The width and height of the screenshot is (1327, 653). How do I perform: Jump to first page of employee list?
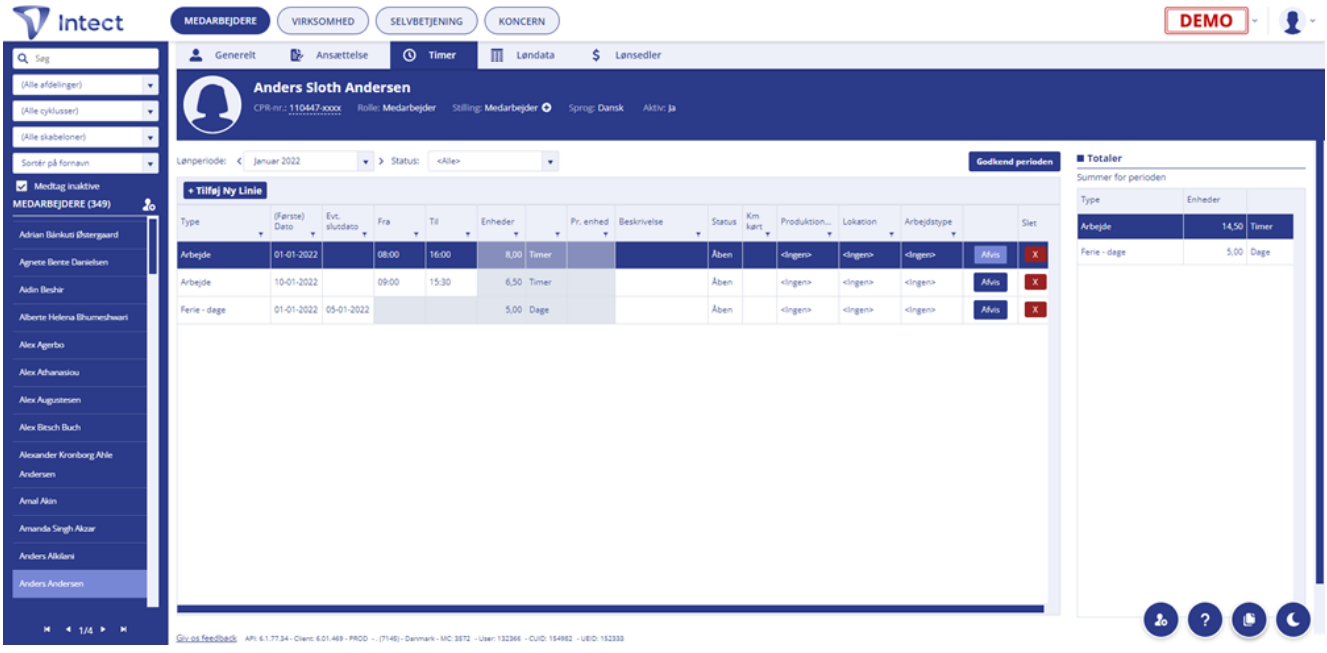coord(46,630)
